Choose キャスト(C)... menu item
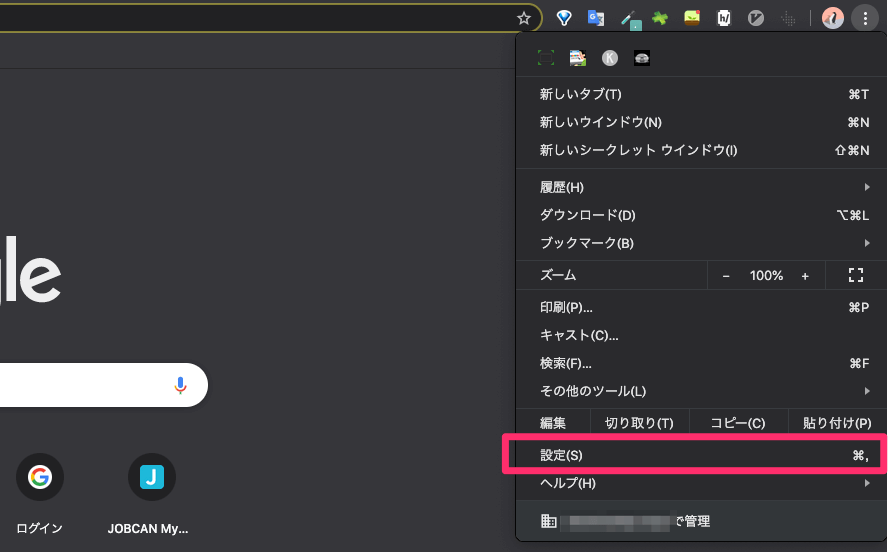The height and width of the screenshot is (552, 888). coord(701,335)
